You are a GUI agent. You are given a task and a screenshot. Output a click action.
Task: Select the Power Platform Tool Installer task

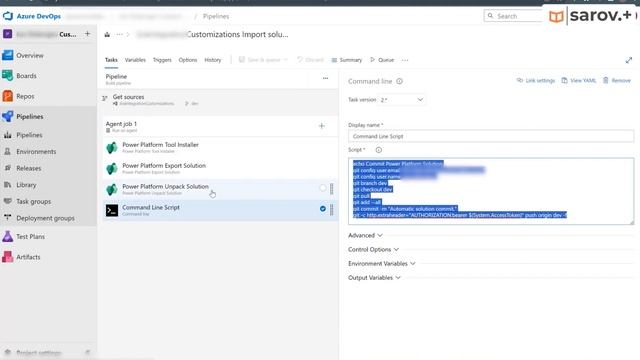(220, 147)
